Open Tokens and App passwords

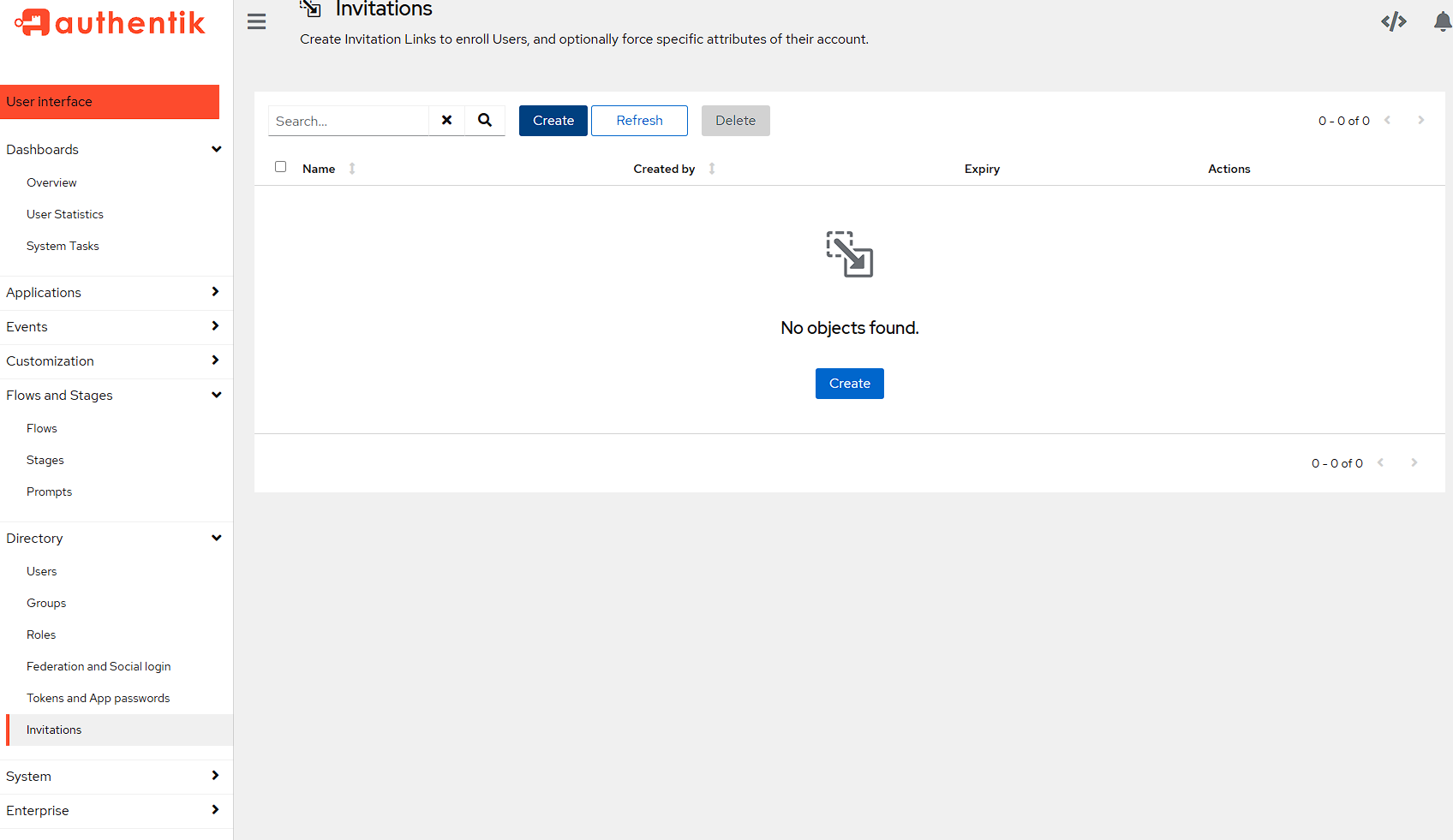[98, 698]
